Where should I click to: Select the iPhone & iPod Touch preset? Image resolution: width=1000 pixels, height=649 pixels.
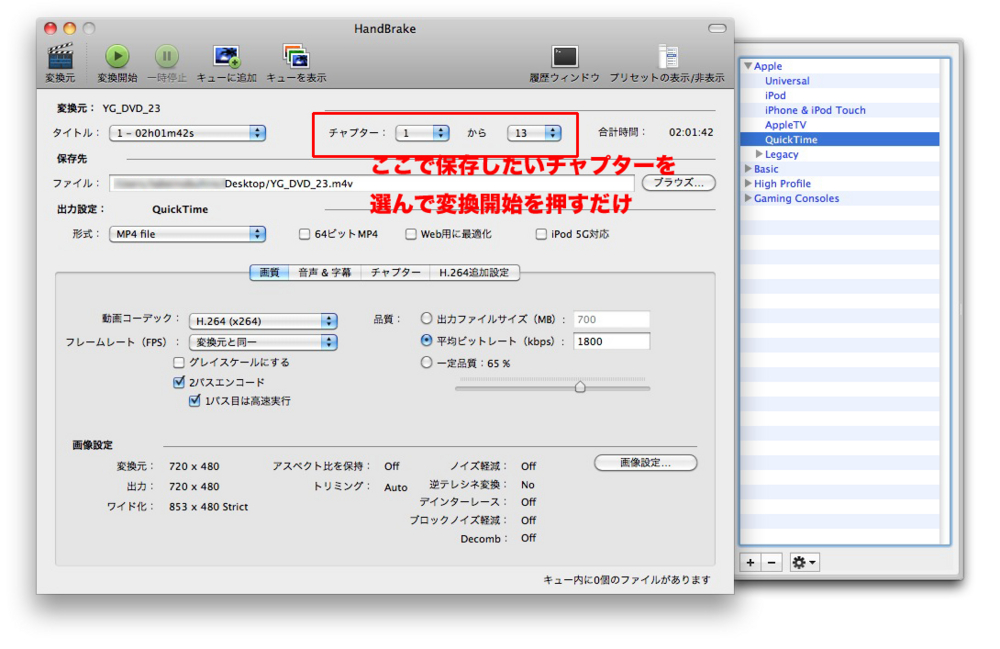click(x=815, y=110)
